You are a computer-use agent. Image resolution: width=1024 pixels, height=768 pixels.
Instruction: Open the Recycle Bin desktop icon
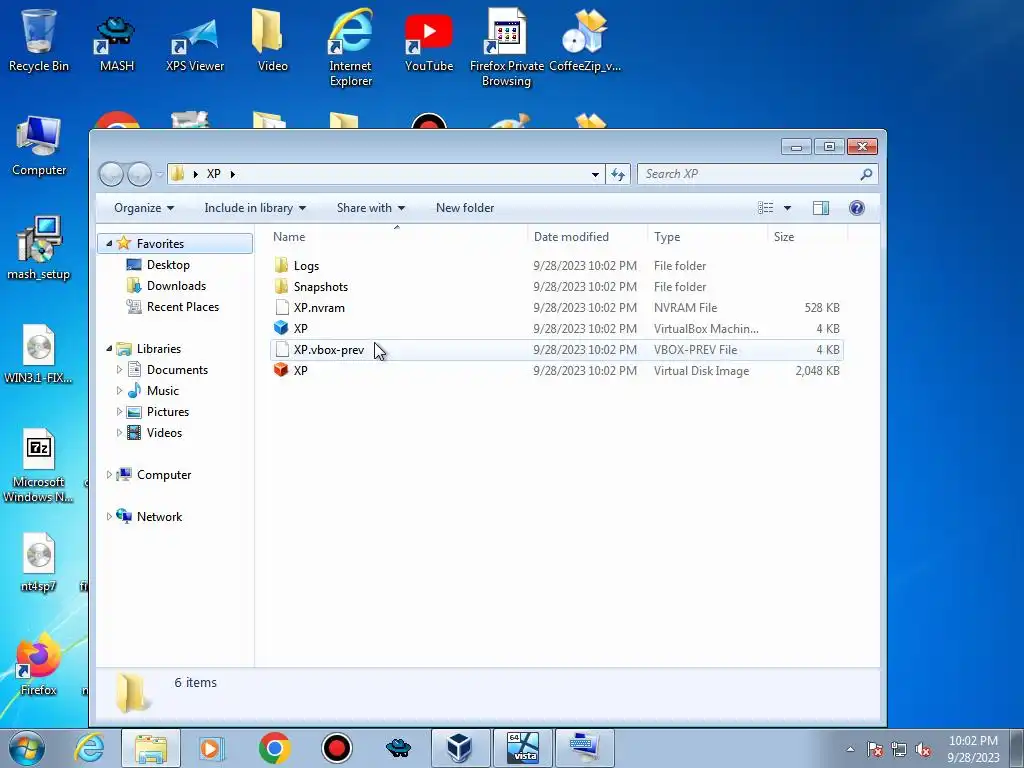tap(39, 40)
